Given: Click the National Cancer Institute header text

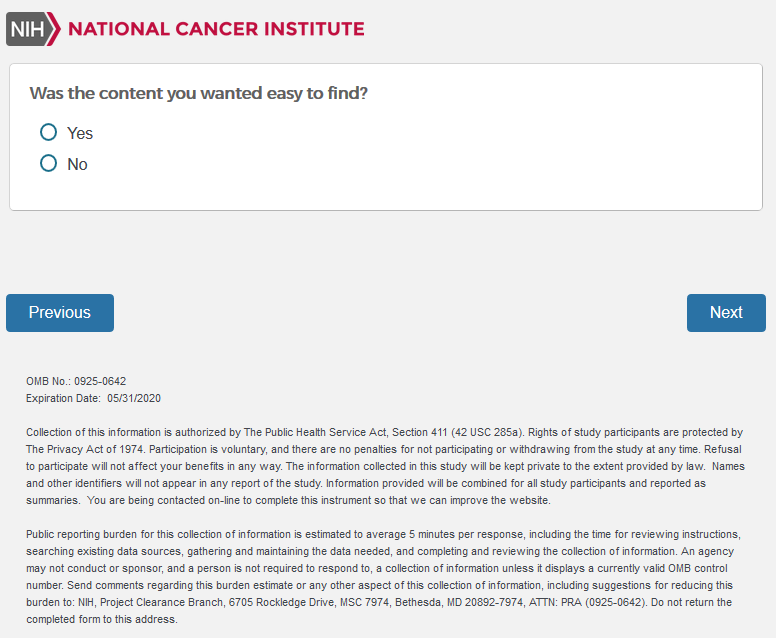Looking at the screenshot, I should tap(216, 29).
